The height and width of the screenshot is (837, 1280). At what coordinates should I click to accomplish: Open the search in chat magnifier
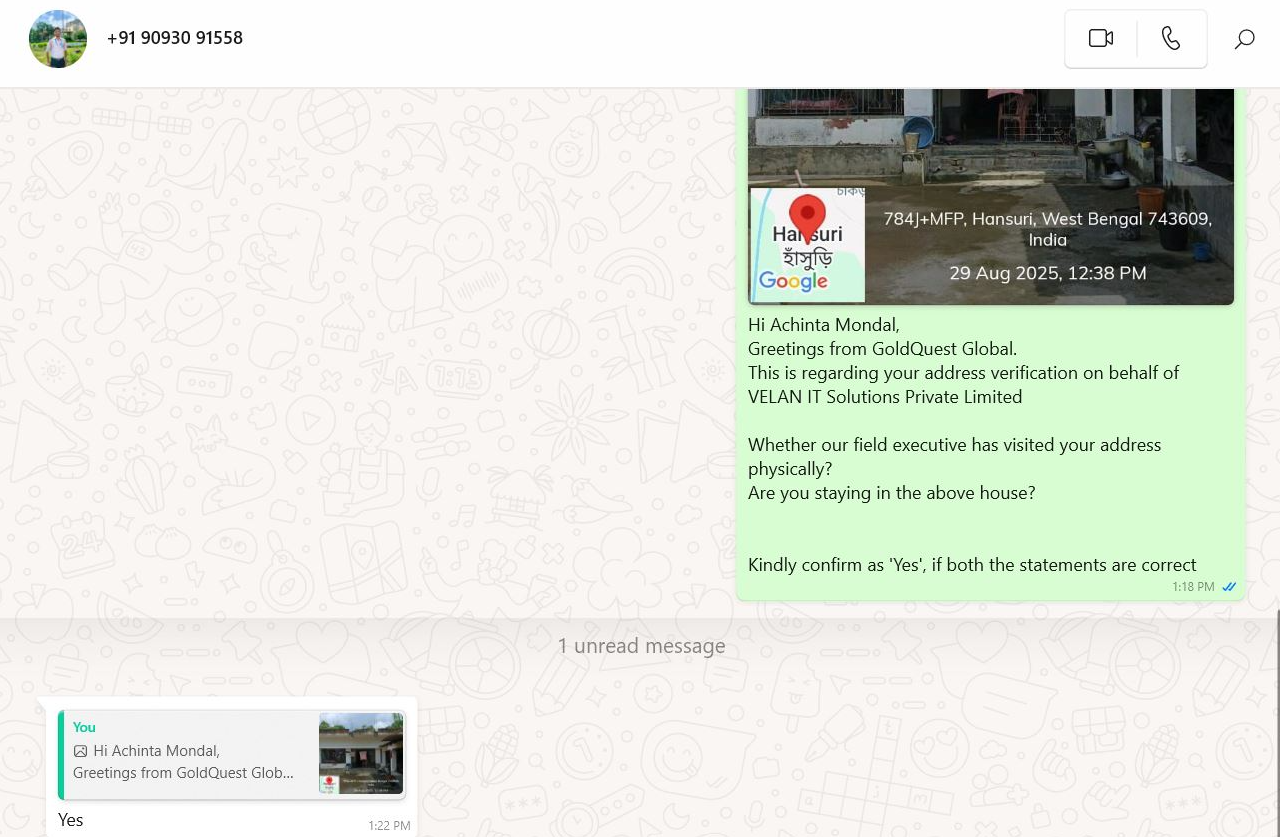pos(1244,39)
